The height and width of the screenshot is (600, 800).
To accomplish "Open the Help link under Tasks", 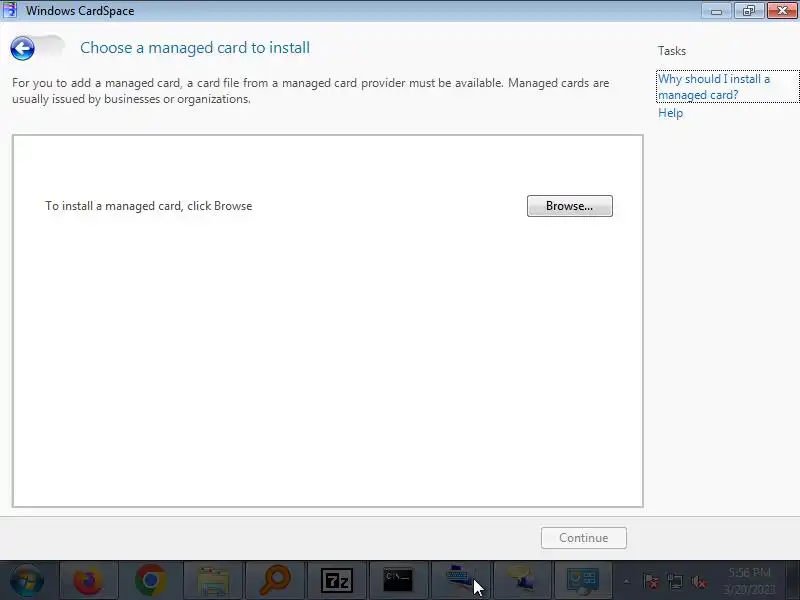I will click(x=670, y=113).
